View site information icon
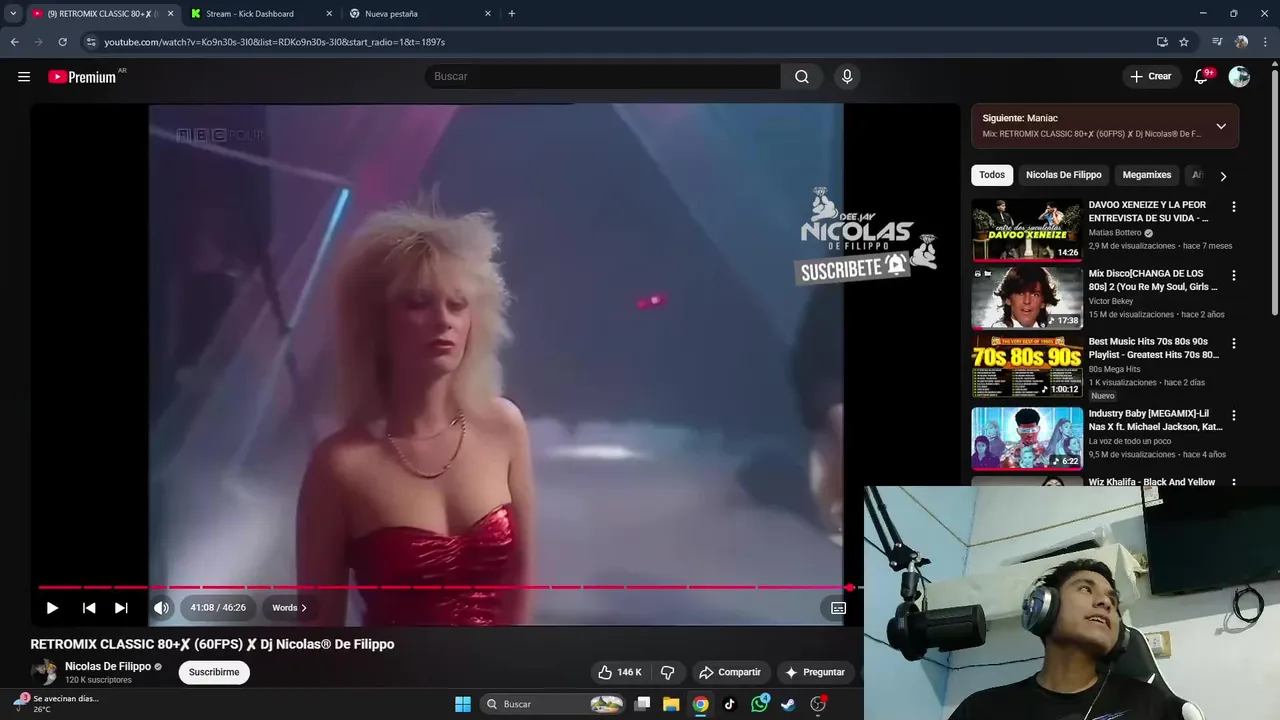Viewport: 1280px width, 720px height. (x=91, y=42)
